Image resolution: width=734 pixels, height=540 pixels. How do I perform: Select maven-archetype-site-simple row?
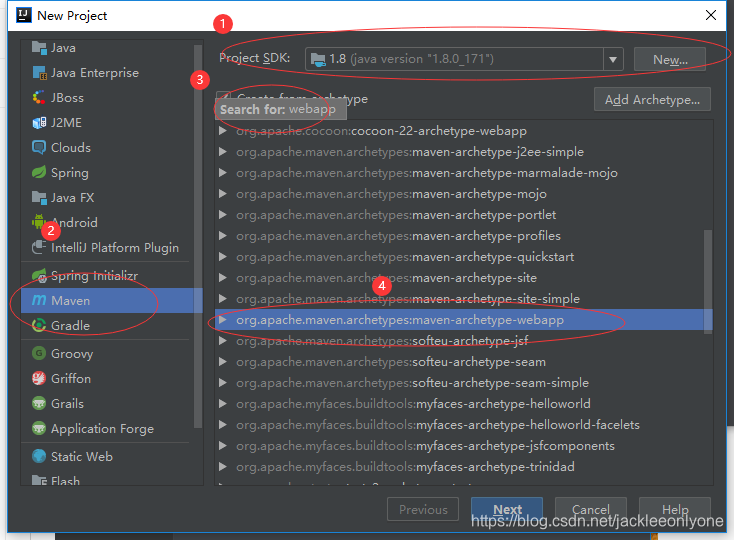[x=460, y=299]
